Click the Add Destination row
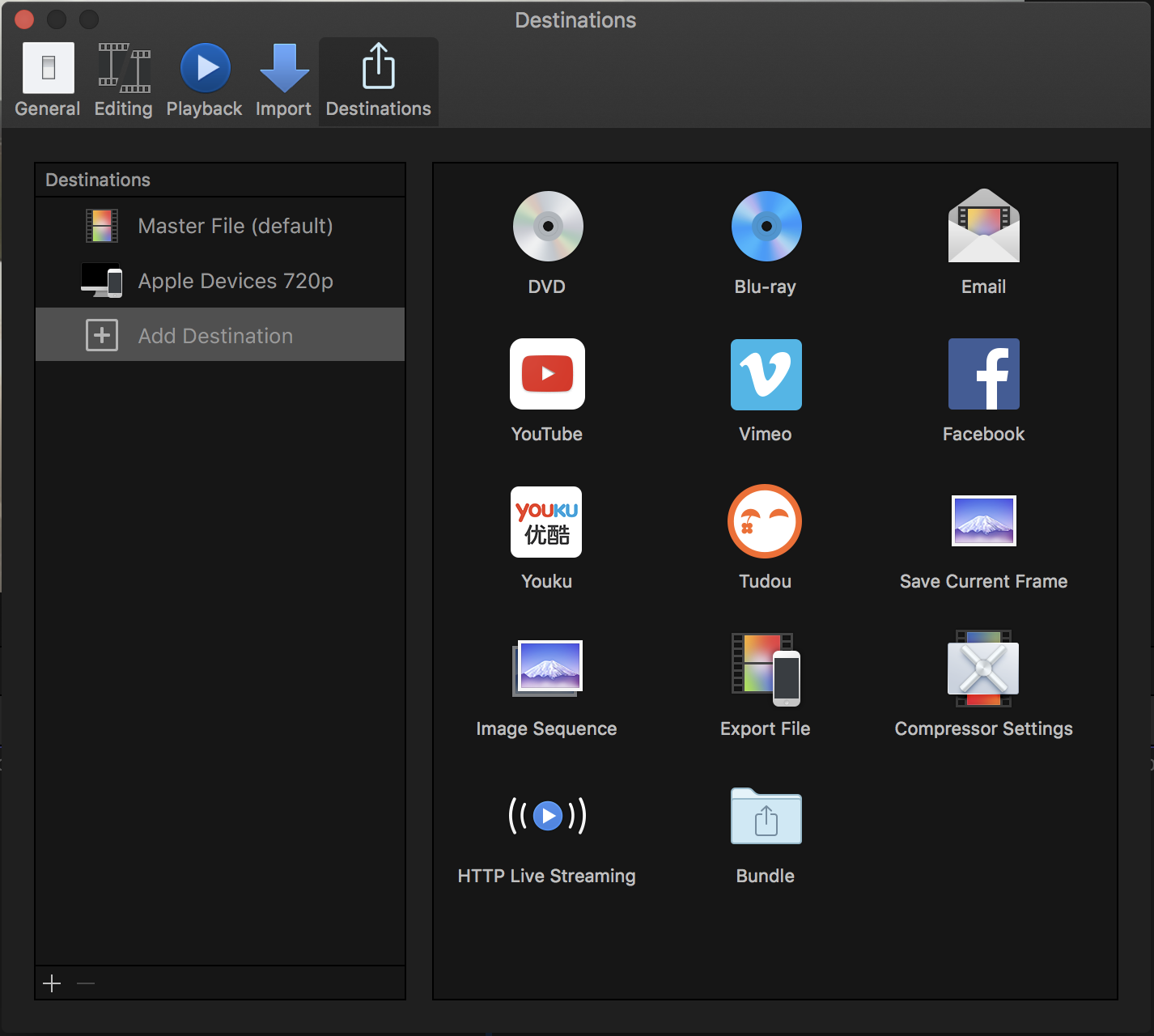The height and width of the screenshot is (1036, 1154). point(220,335)
